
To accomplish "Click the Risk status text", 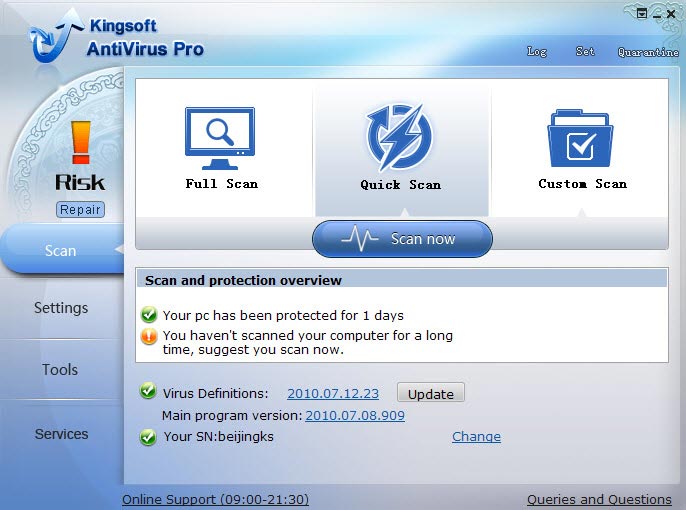I will click(80, 183).
